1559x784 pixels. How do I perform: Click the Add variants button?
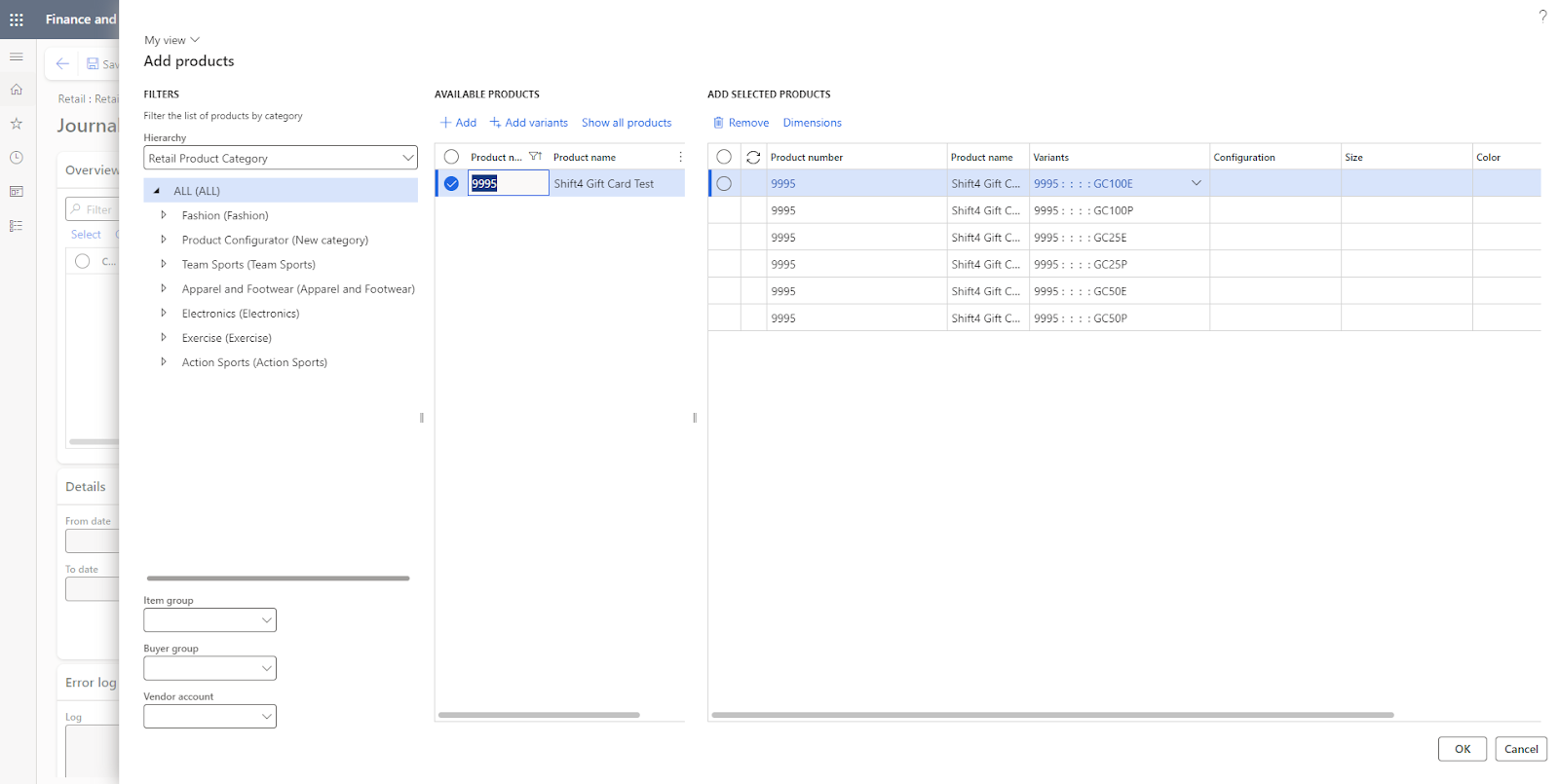click(529, 123)
